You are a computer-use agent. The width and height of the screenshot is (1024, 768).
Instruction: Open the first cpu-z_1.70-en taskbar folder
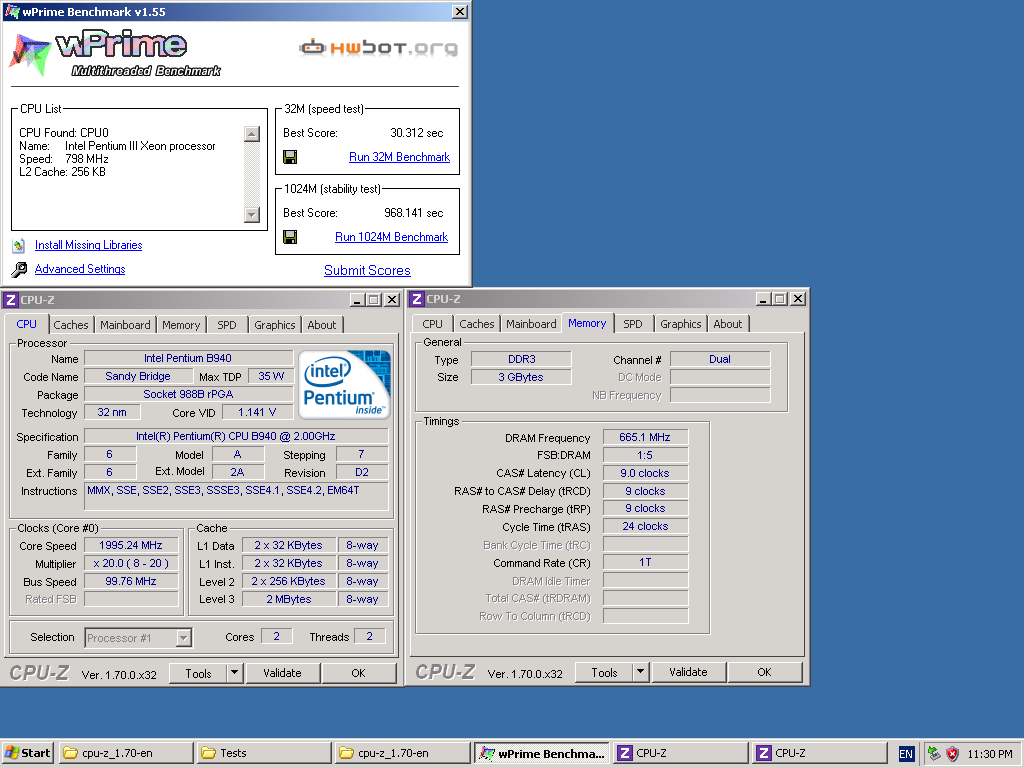coord(127,753)
